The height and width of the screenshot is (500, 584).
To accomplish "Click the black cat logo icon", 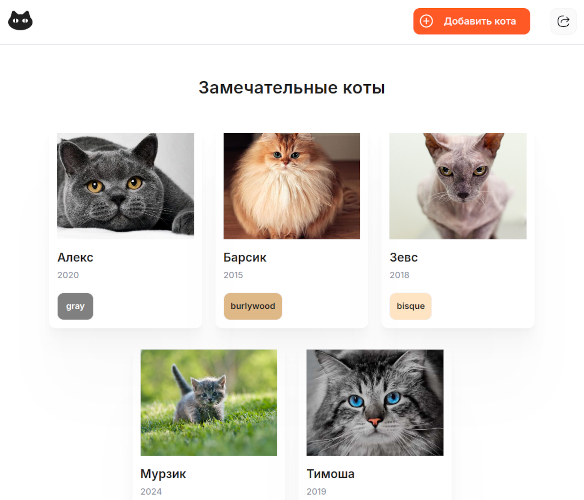I will click(20, 21).
